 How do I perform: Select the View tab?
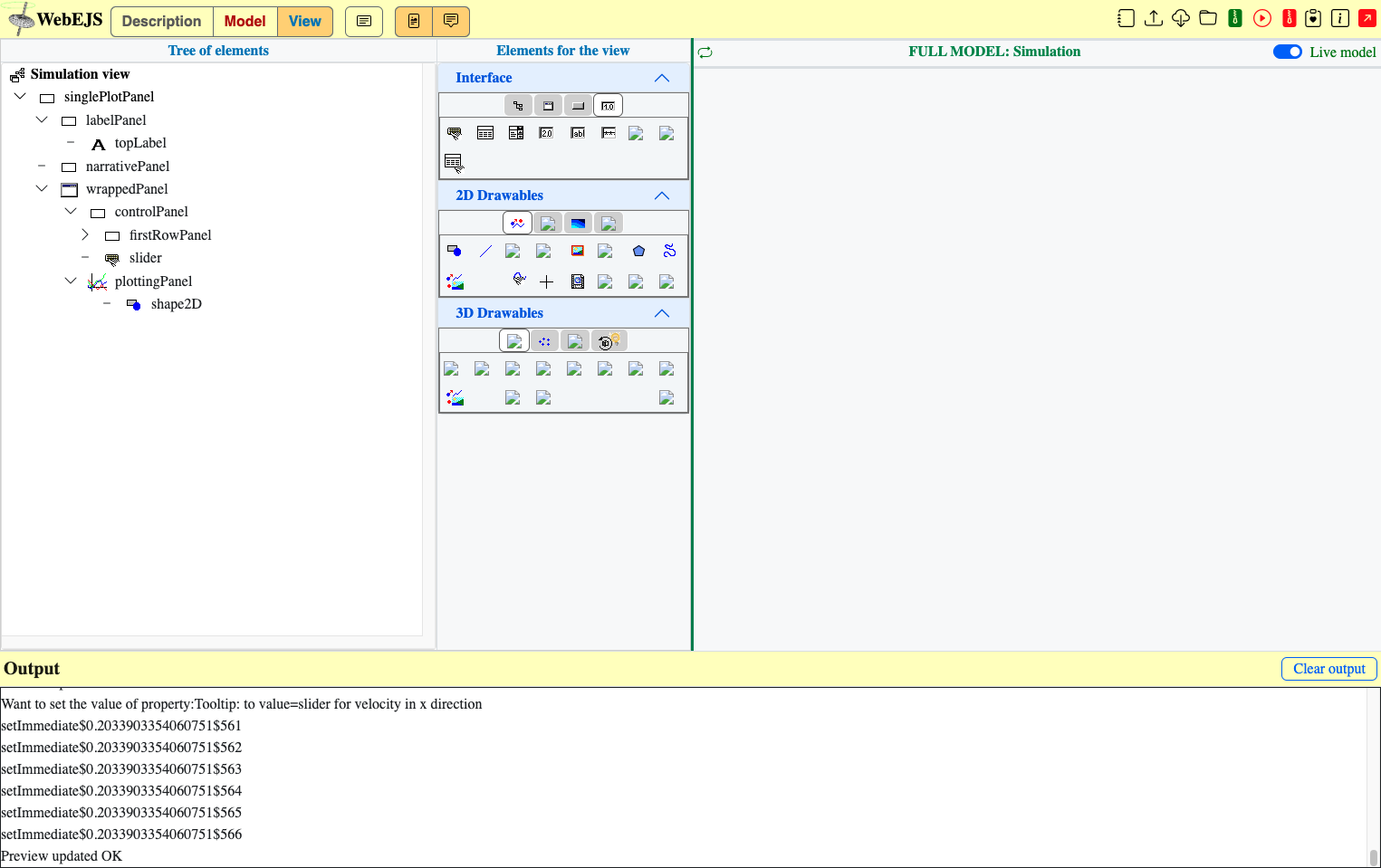pyautogui.click(x=305, y=21)
